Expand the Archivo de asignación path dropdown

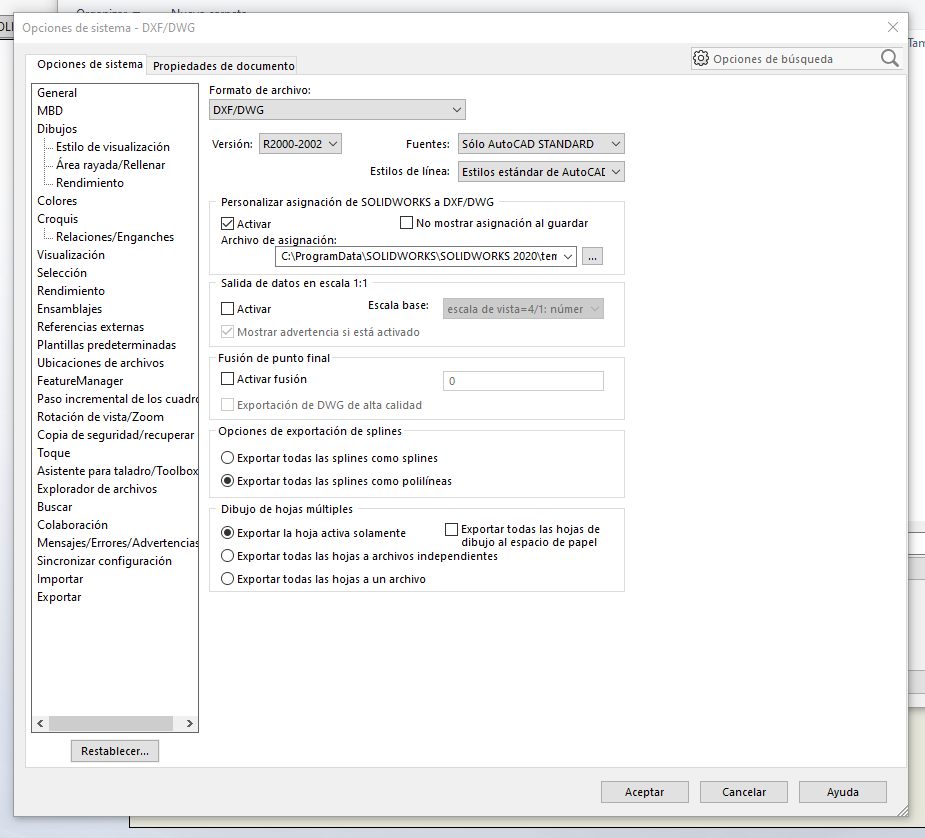click(568, 257)
